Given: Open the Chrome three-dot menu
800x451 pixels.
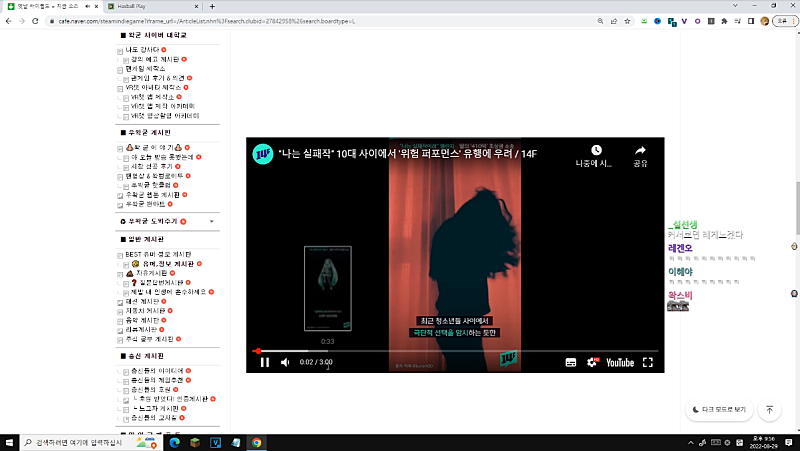Looking at the screenshot, I should pyautogui.click(x=794, y=21).
